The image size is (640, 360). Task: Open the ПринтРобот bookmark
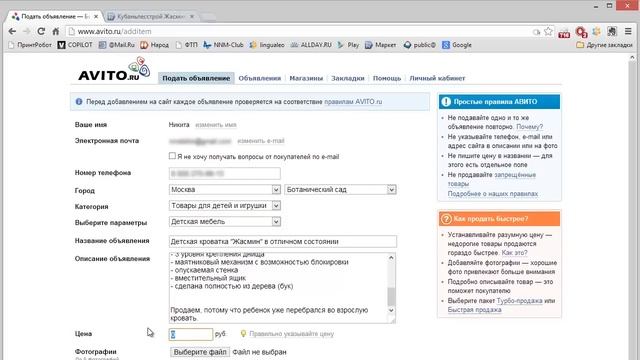(x=30, y=45)
